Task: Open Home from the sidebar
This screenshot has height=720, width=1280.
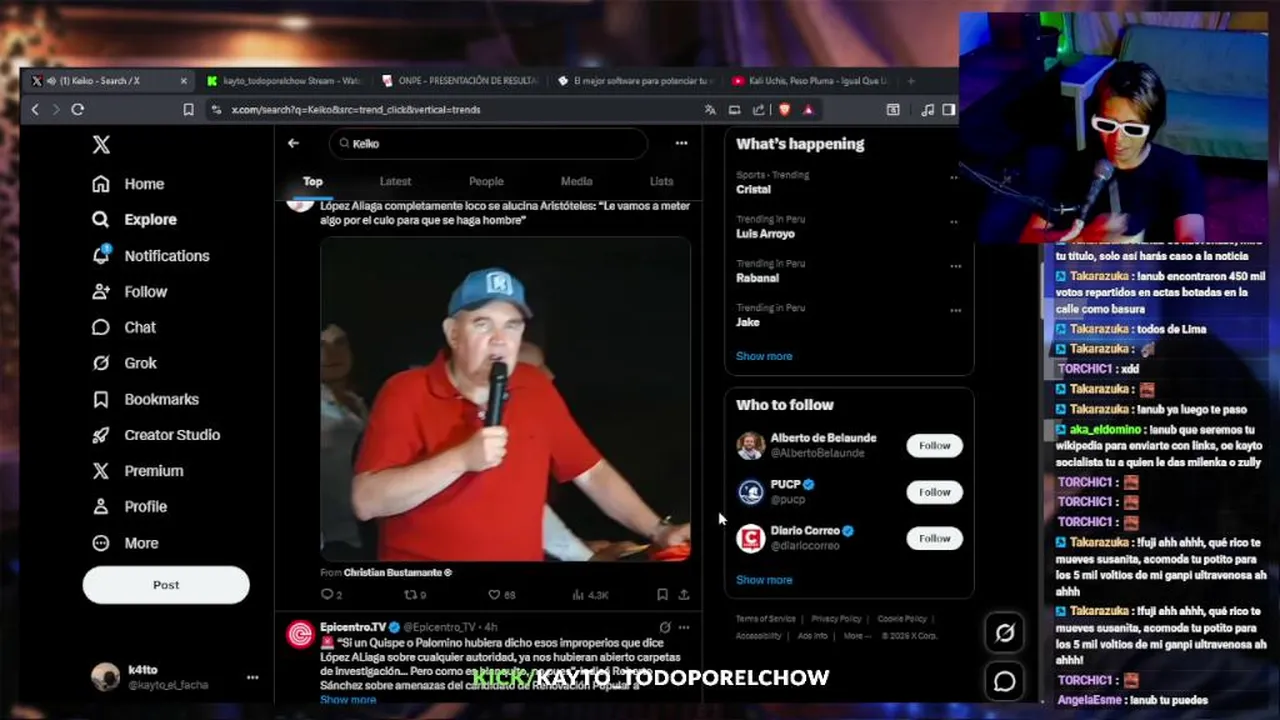Action: coord(128,184)
